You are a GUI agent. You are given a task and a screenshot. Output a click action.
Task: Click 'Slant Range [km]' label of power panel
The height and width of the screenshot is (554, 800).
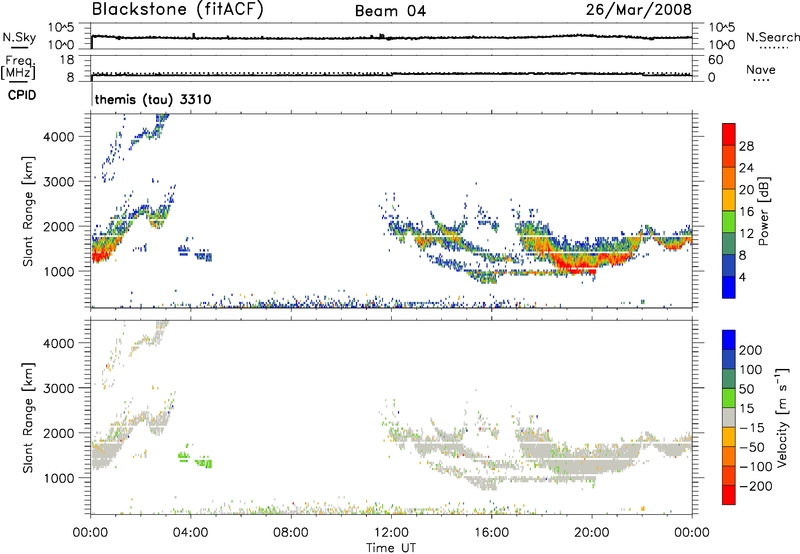coord(28,211)
